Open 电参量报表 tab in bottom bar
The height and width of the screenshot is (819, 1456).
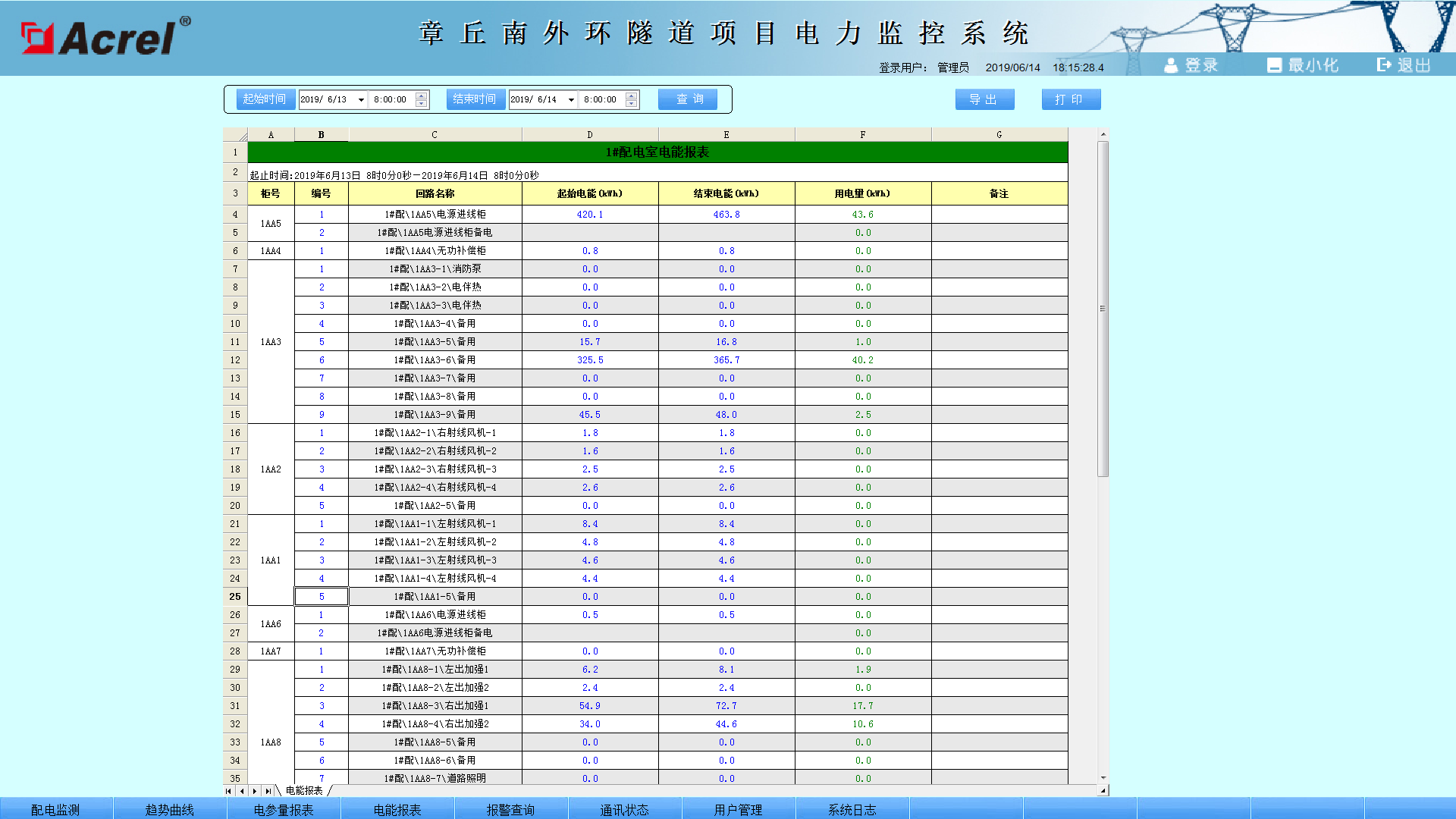coord(284,809)
